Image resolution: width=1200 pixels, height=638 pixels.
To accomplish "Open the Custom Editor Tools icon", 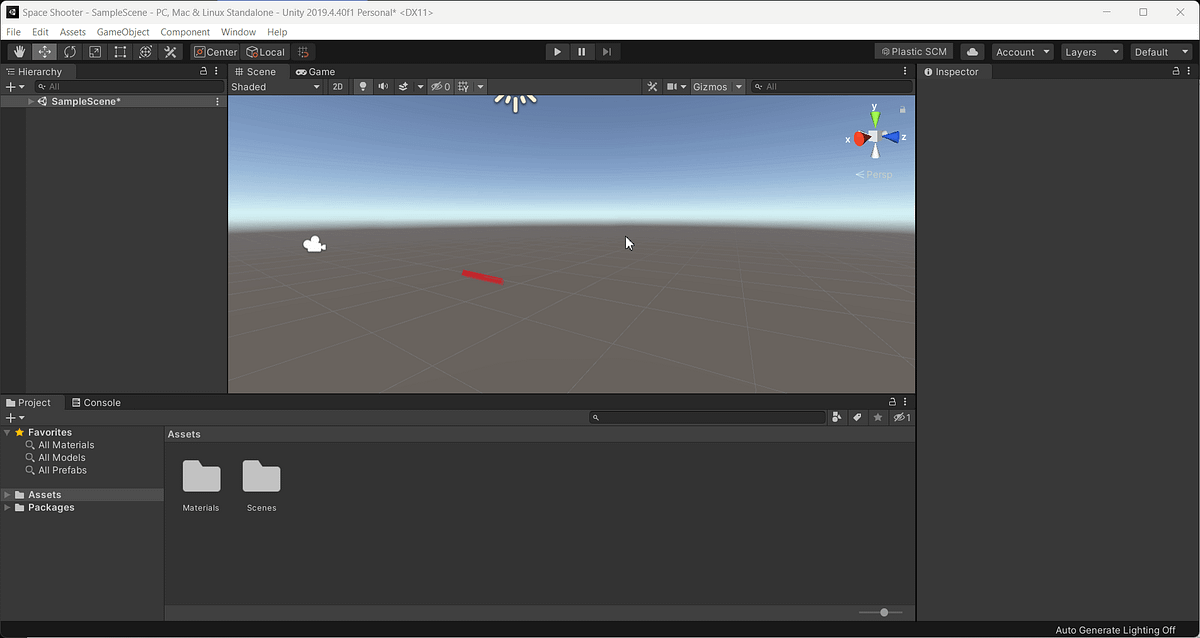I will click(x=170, y=51).
